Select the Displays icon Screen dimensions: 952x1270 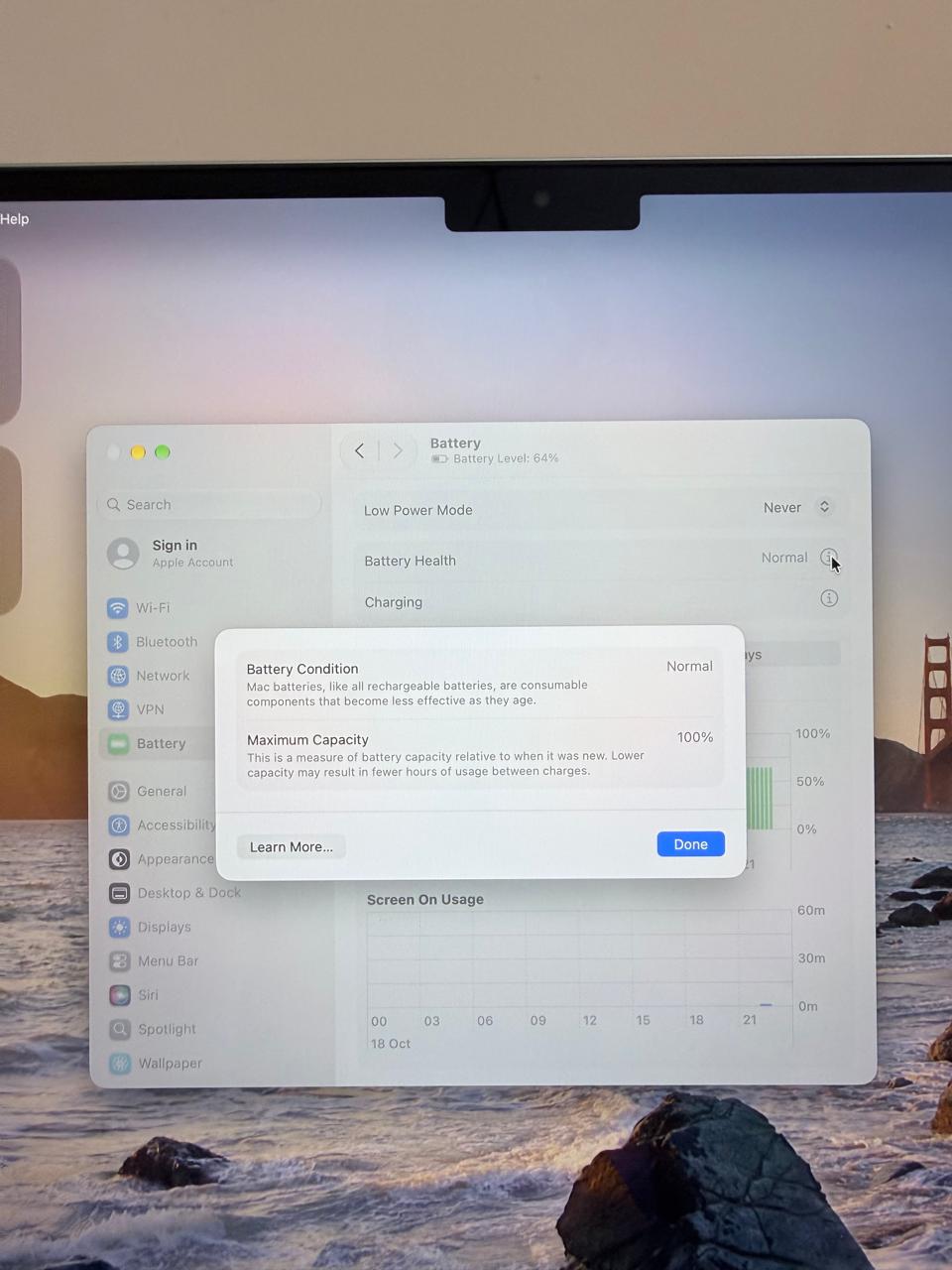point(119,927)
